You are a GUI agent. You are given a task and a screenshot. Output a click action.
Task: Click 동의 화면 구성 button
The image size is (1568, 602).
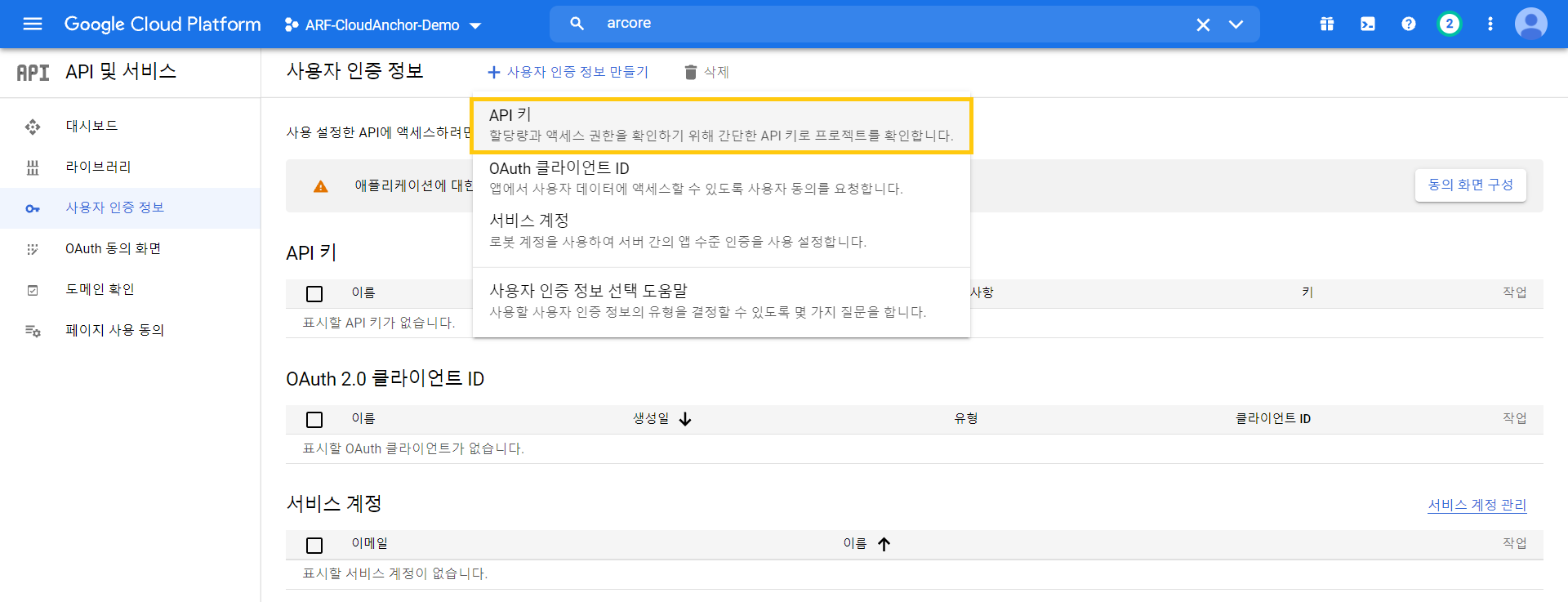pyautogui.click(x=1470, y=185)
